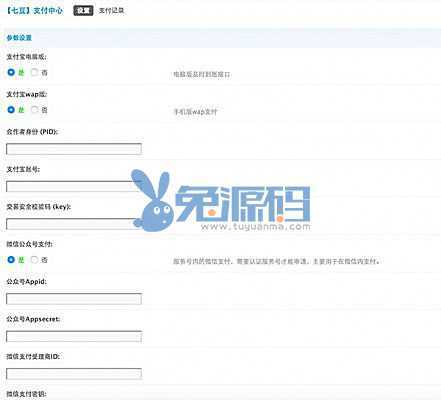Viewport: 441px width, 400px height.
Task: Focus the 公众号Appsecret input field
Action: 74,336
